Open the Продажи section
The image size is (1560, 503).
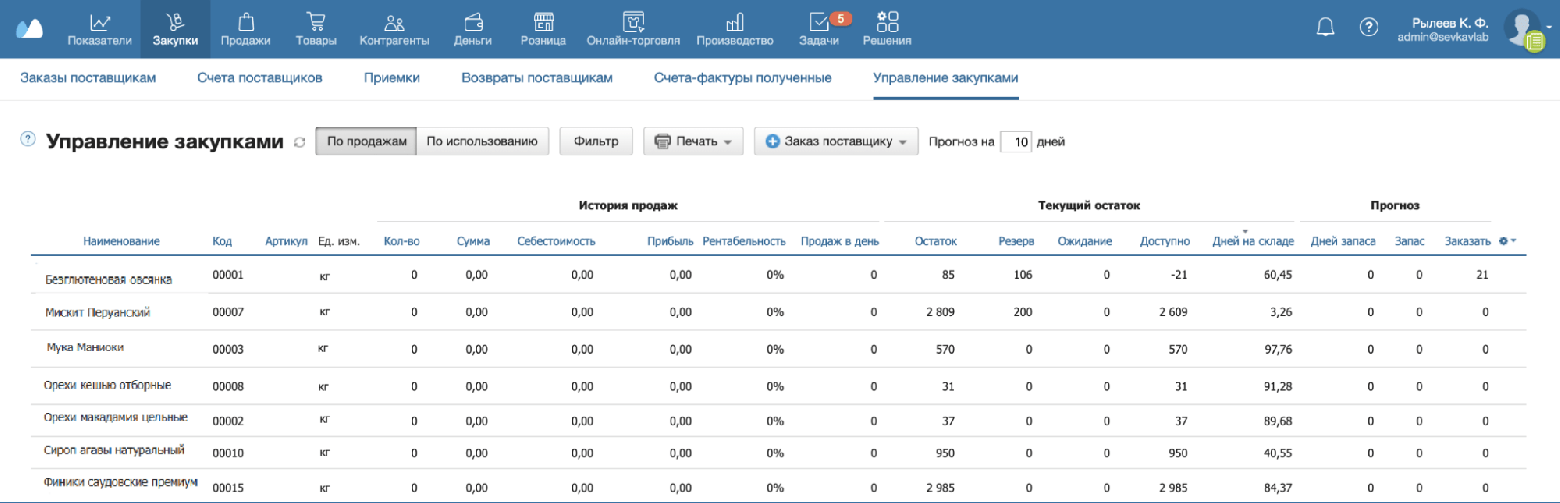click(246, 29)
